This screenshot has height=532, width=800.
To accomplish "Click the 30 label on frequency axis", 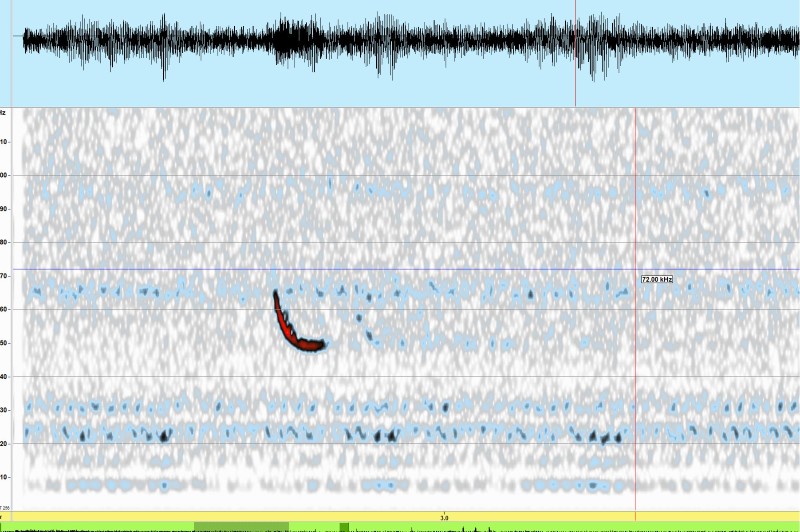I will pos(4,410).
